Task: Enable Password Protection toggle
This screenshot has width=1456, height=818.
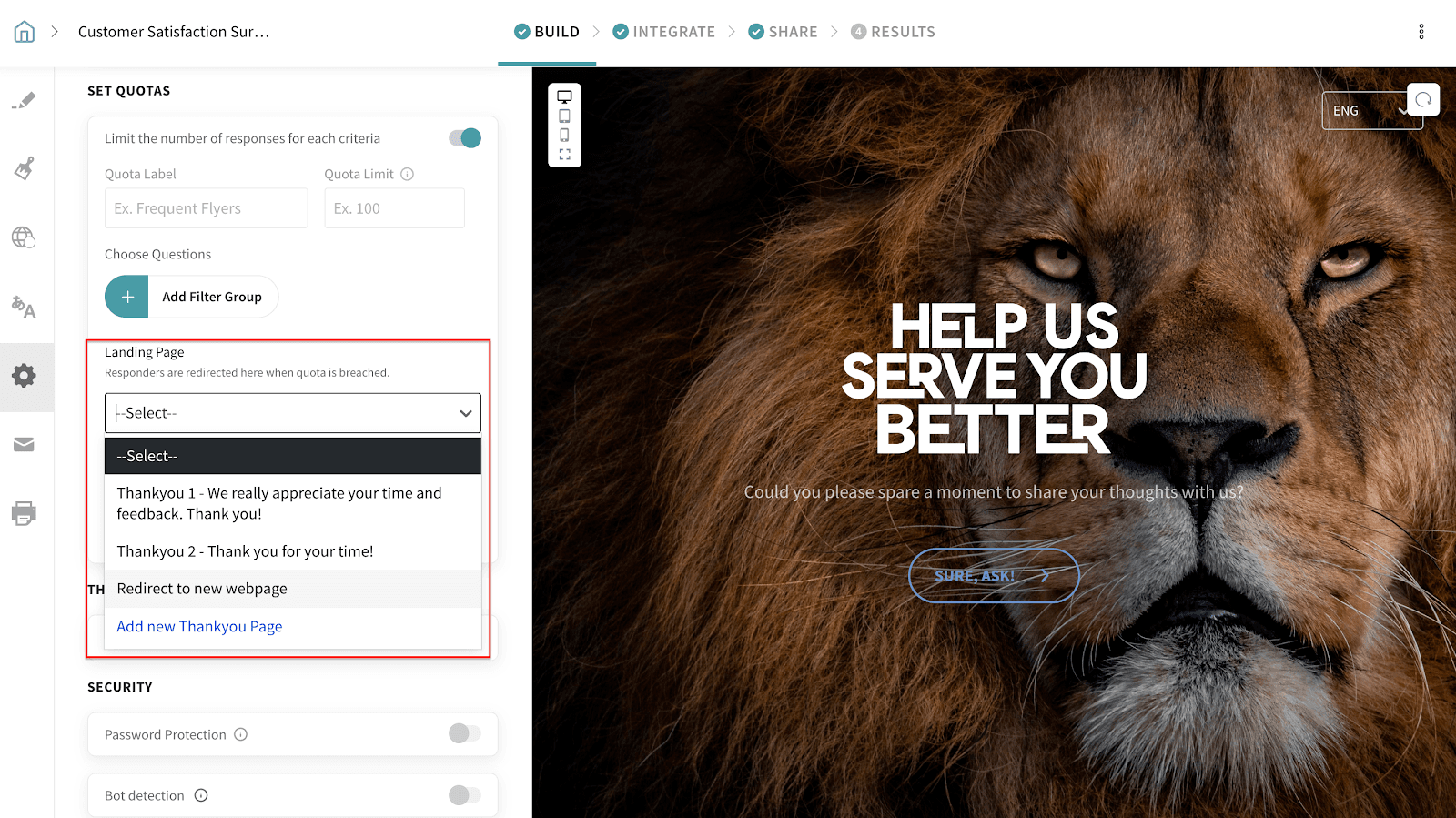Action: (x=465, y=733)
